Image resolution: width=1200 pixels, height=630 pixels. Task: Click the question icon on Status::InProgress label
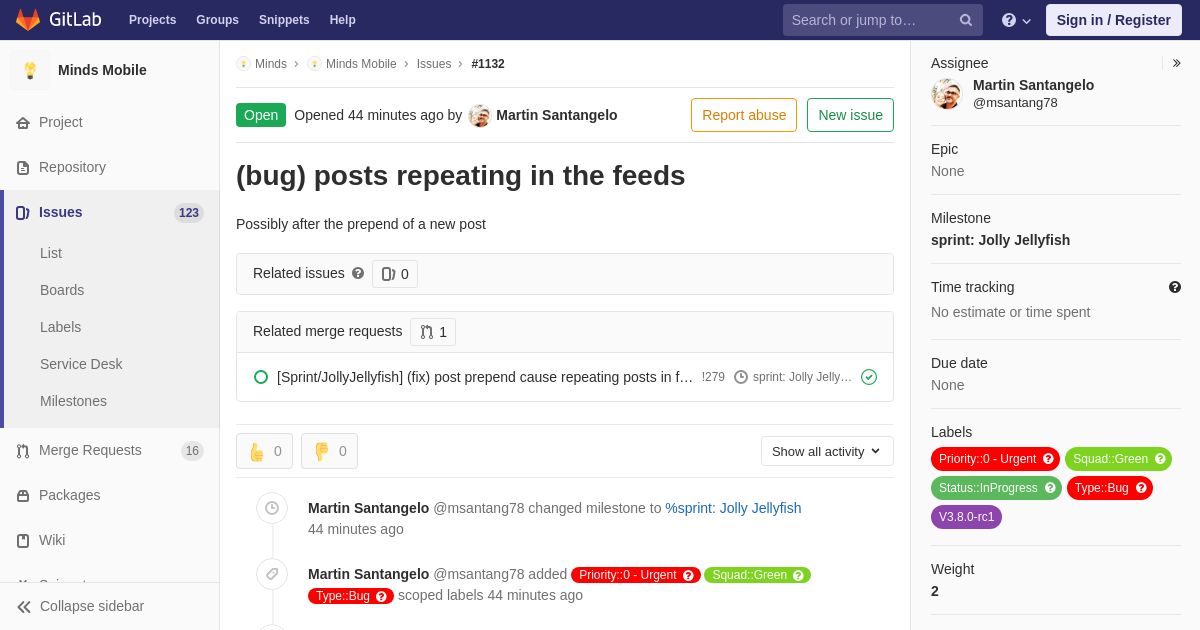coord(1050,488)
